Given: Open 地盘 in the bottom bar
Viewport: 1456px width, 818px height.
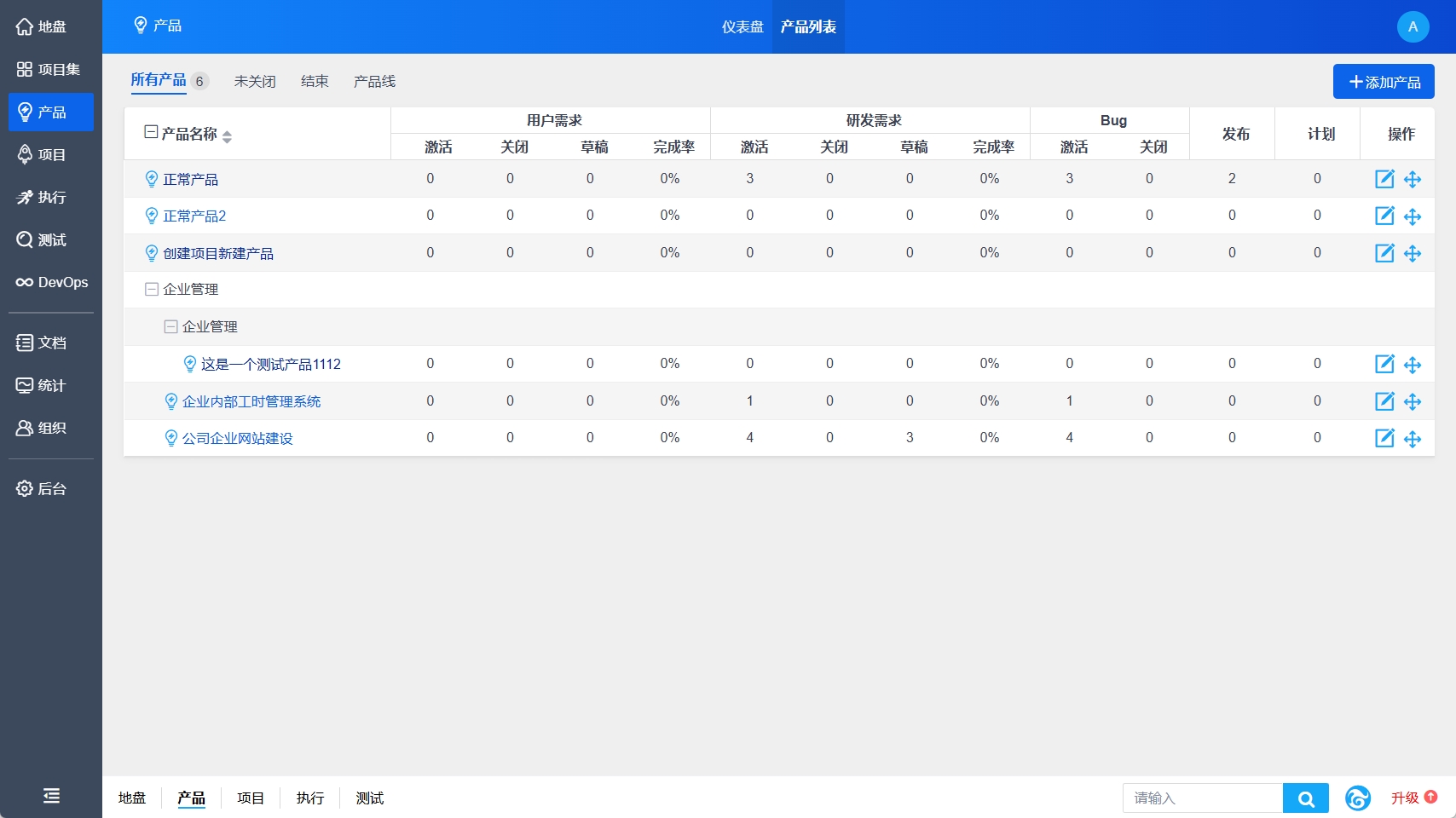Looking at the screenshot, I should point(132,798).
